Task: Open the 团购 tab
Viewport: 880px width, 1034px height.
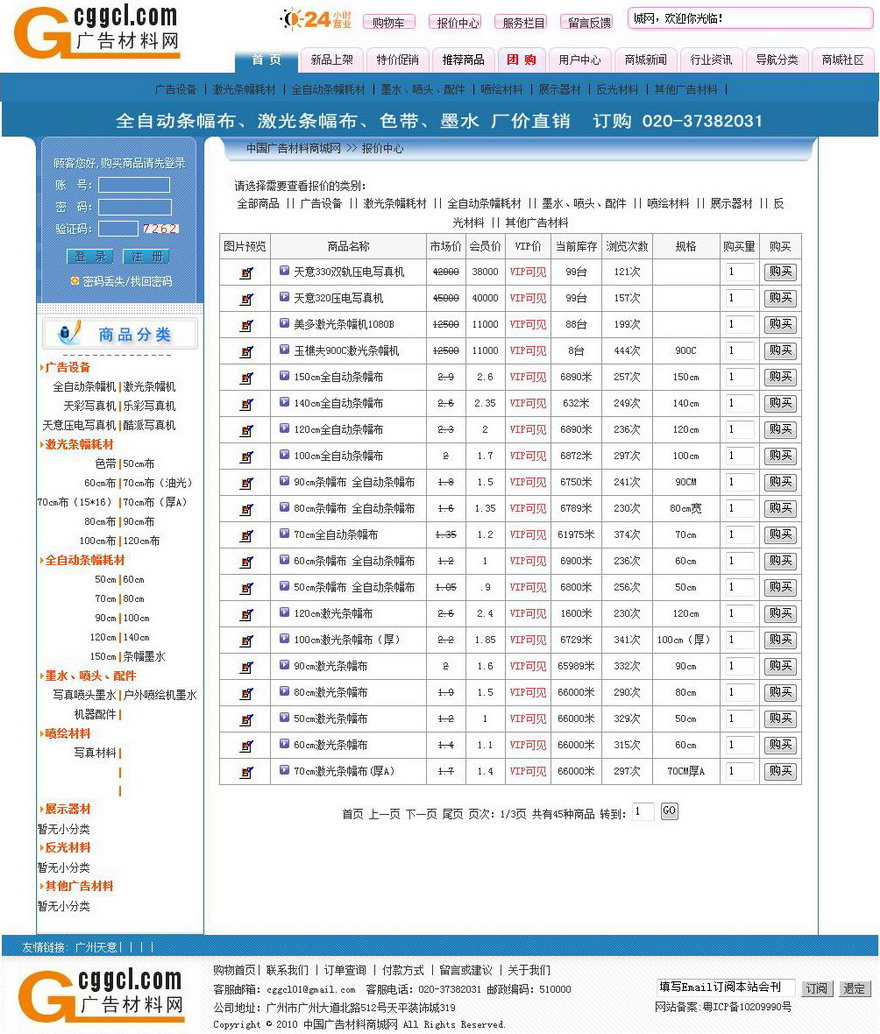Action: 521,60
